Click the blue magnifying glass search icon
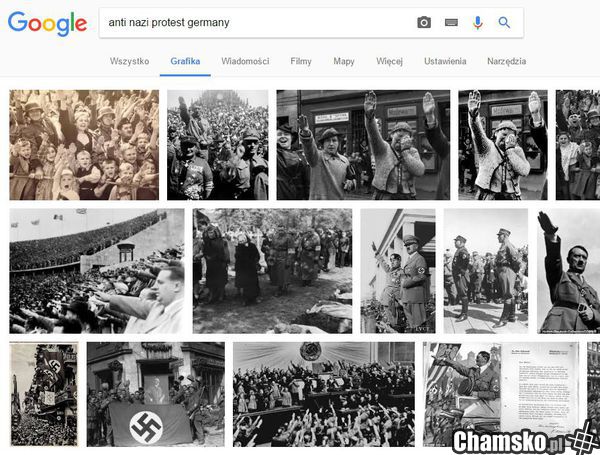Viewport: 600px width, 455px height. (504, 23)
